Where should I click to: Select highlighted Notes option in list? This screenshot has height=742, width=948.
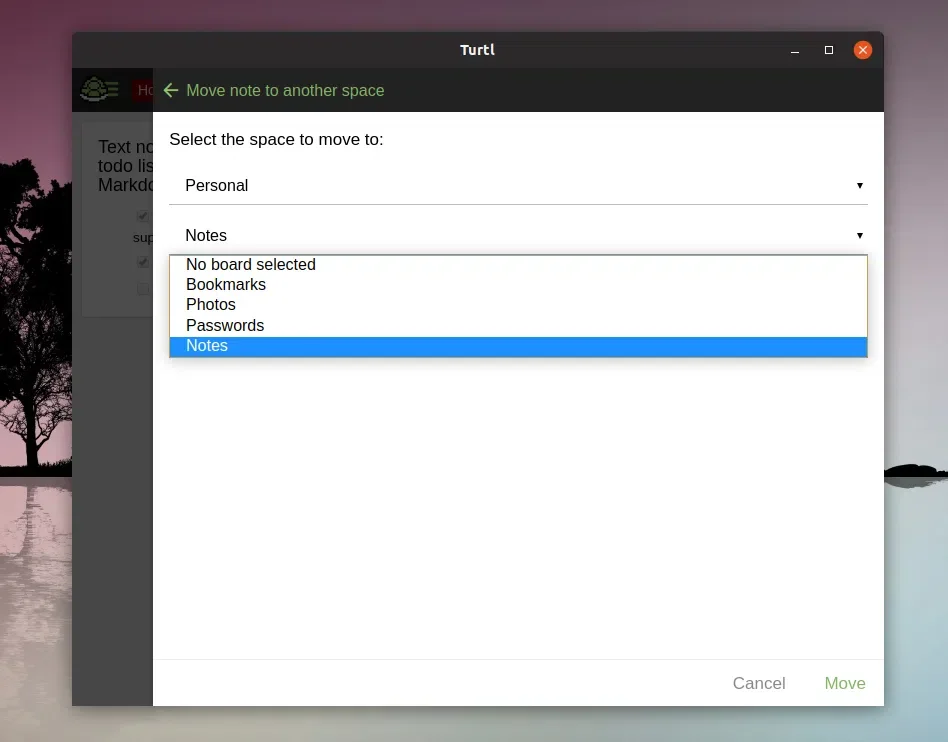(518, 347)
